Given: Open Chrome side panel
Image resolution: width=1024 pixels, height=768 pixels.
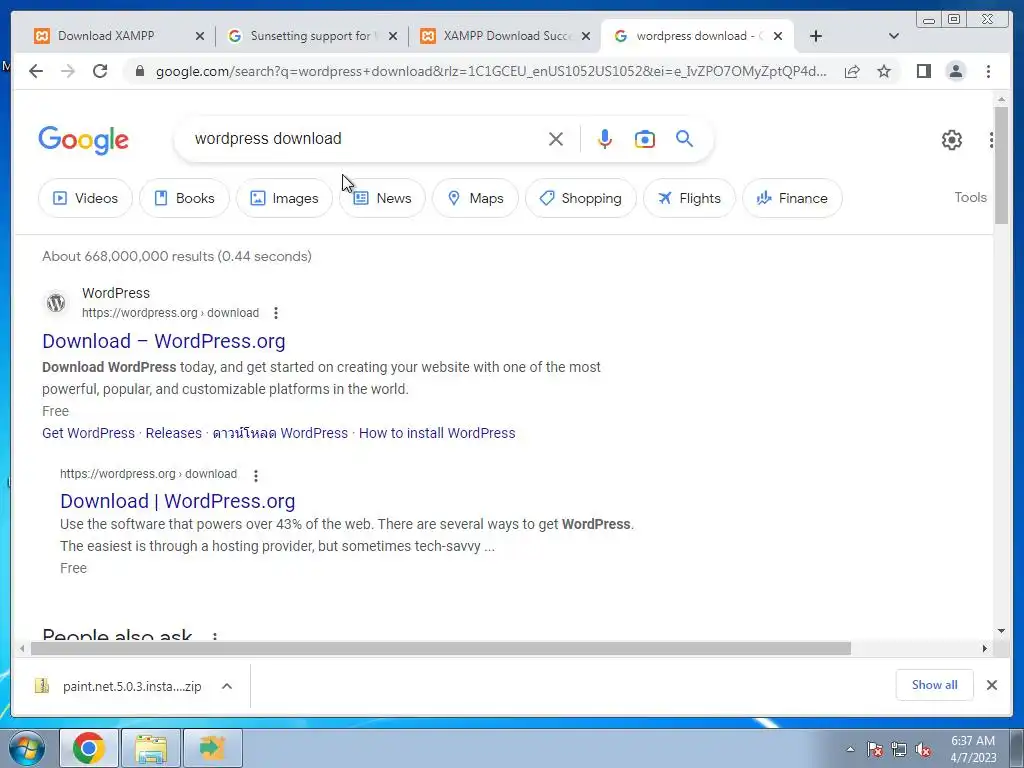Looking at the screenshot, I should pyautogui.click(x=923, y=71).
